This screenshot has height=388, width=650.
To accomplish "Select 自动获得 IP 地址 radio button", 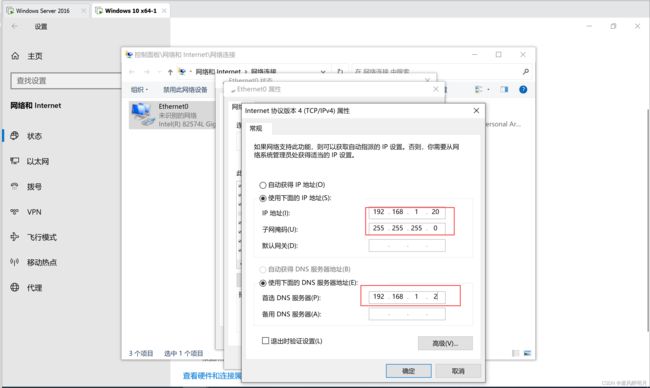I will (262, 185).
